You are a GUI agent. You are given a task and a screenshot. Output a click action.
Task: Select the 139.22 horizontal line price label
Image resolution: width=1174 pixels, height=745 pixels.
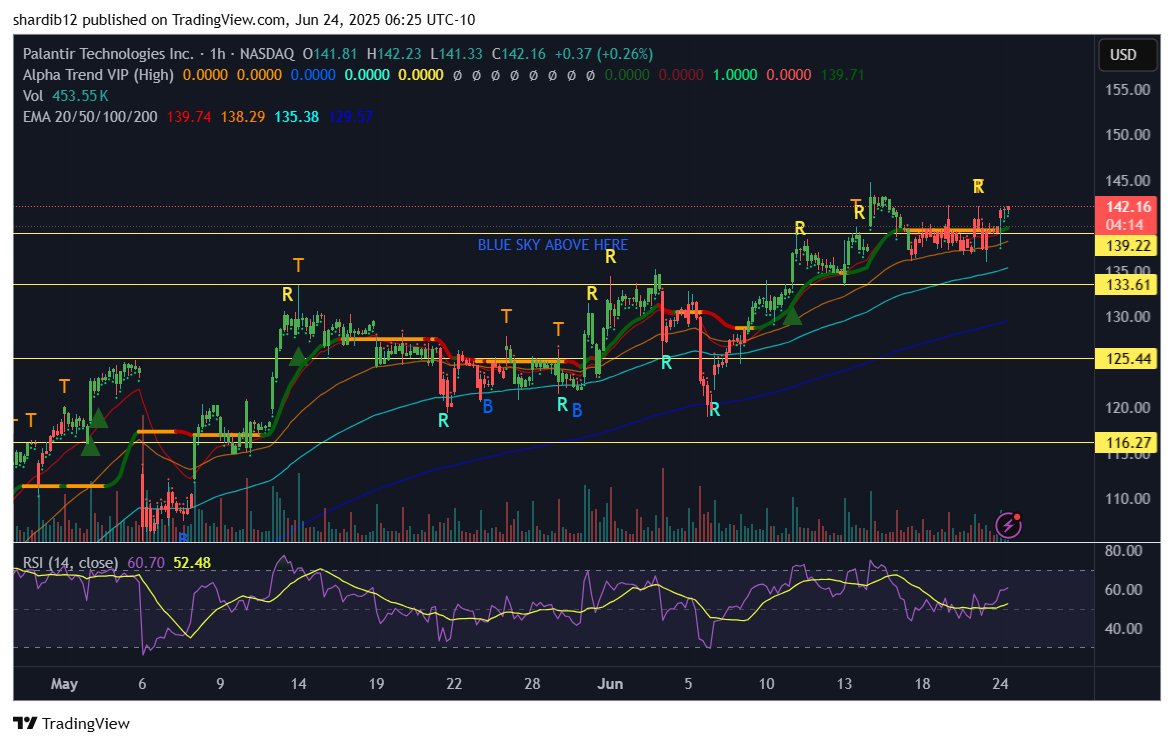click(1127, 246)
